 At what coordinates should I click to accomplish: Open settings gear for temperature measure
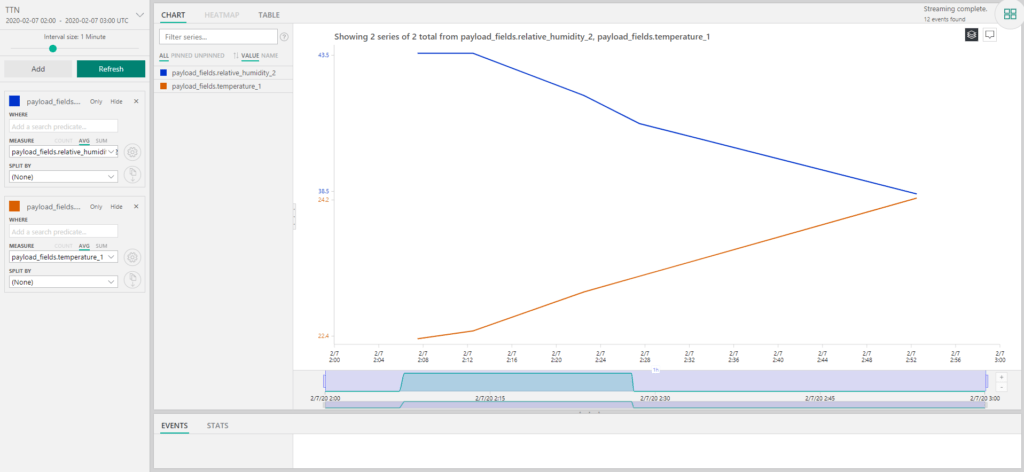coord(132,257)
